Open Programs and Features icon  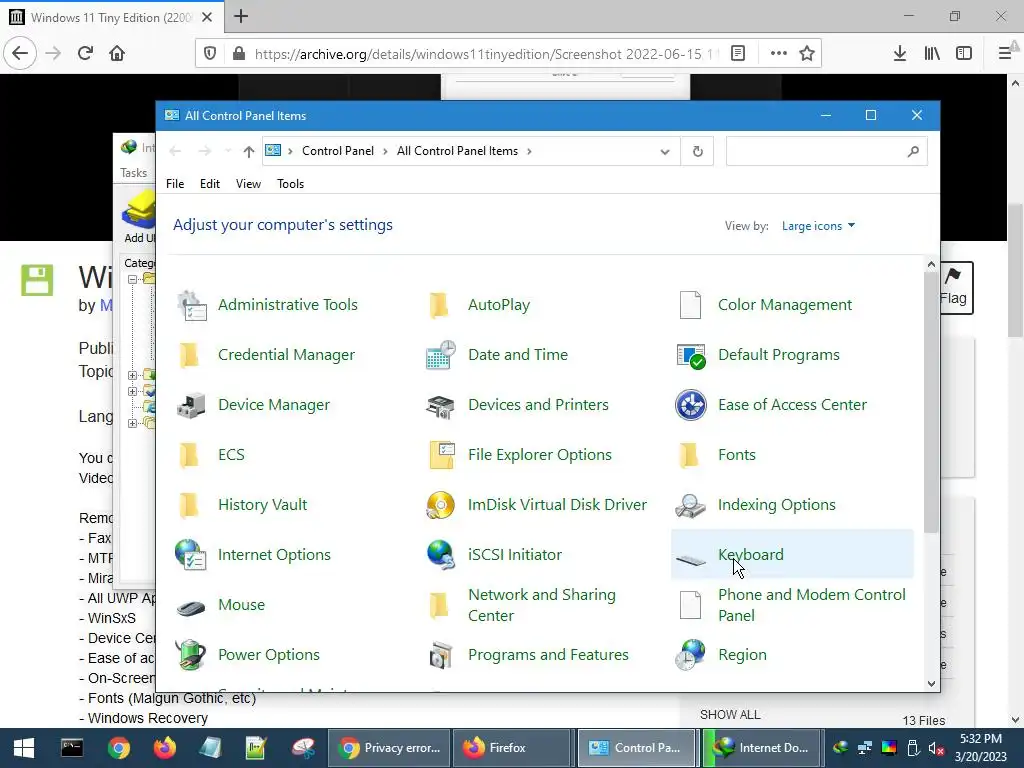[x=440, y=655]
